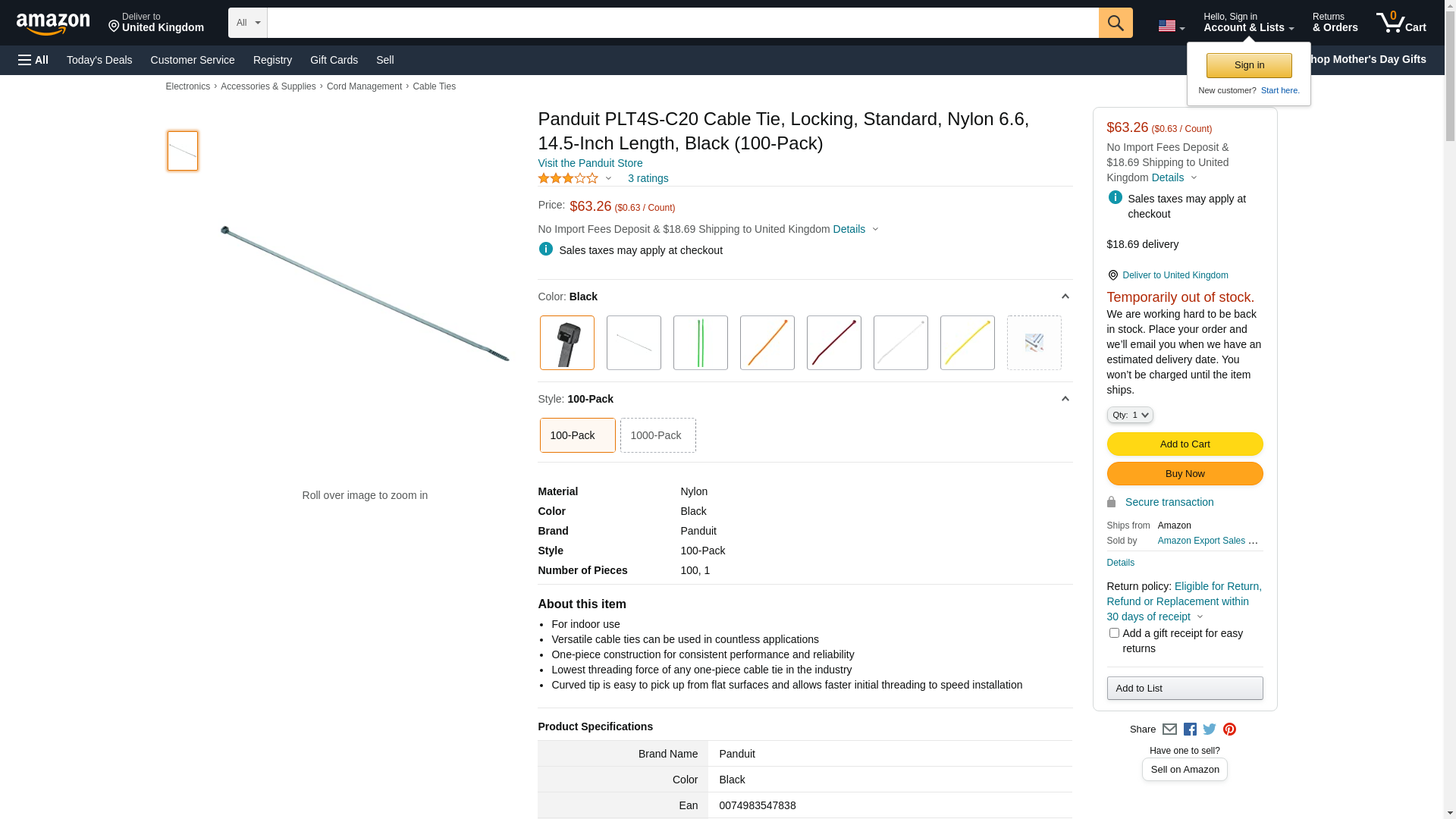Viewport: 1456px width, 819px height.
Task: Share on Pinterest icon
Action: (x=1229, y=730)
